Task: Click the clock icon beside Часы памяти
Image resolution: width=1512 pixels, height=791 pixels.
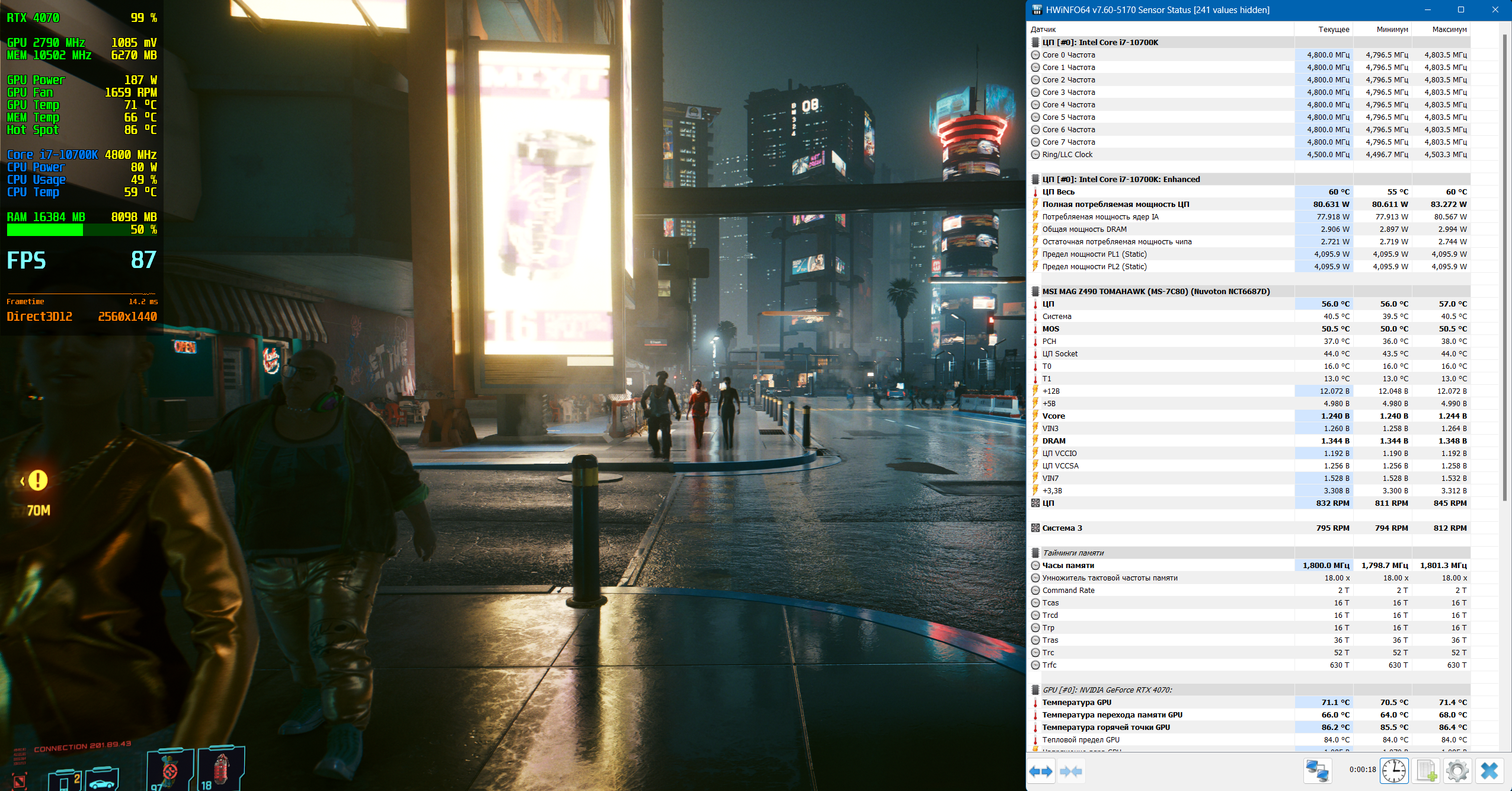Action: pos(1035,565)
